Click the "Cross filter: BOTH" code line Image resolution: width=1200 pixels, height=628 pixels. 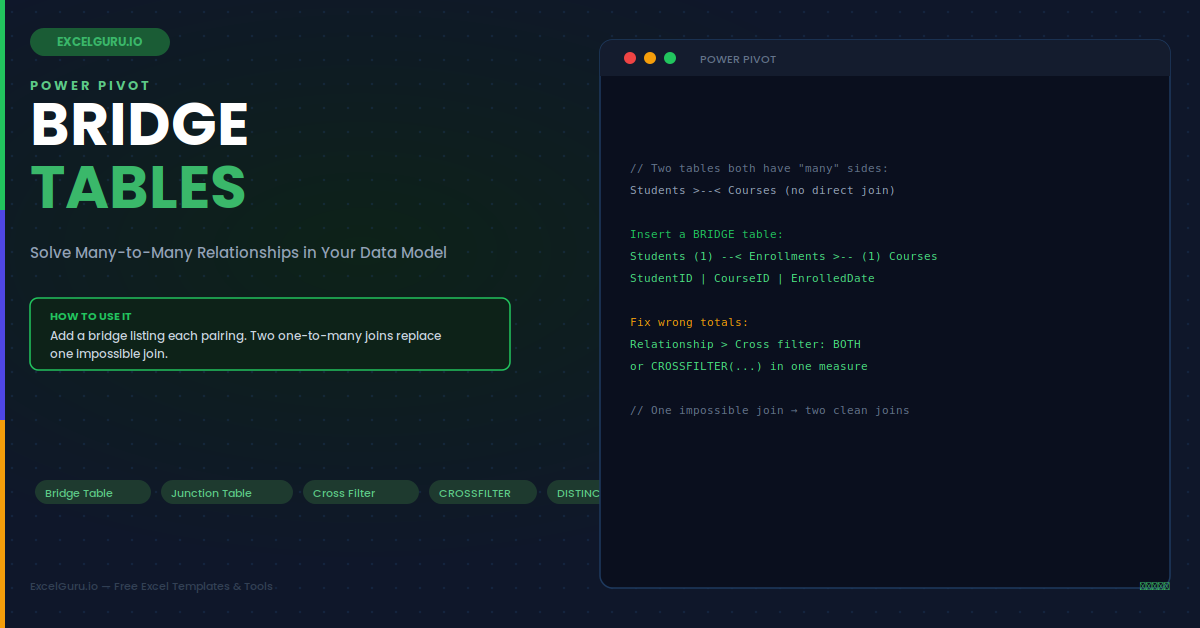pyautogui.click(x=745, y=344)
